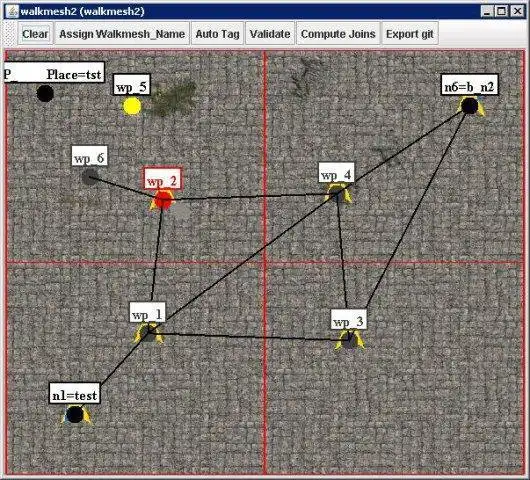This screenshot has height=480, width=530.
Task: Click the wp_3 label
Action: (x=348, y=319)
